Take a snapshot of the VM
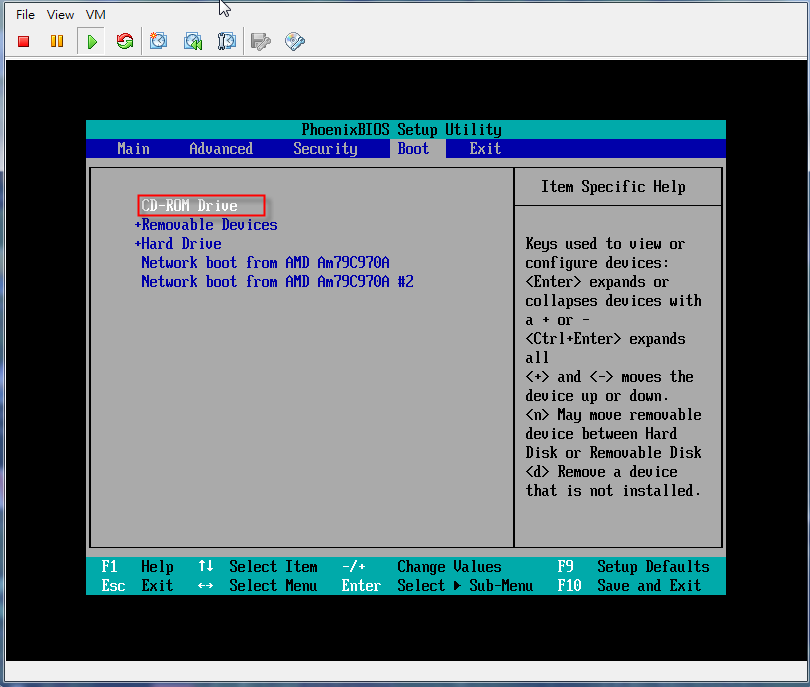 [158, 41]
